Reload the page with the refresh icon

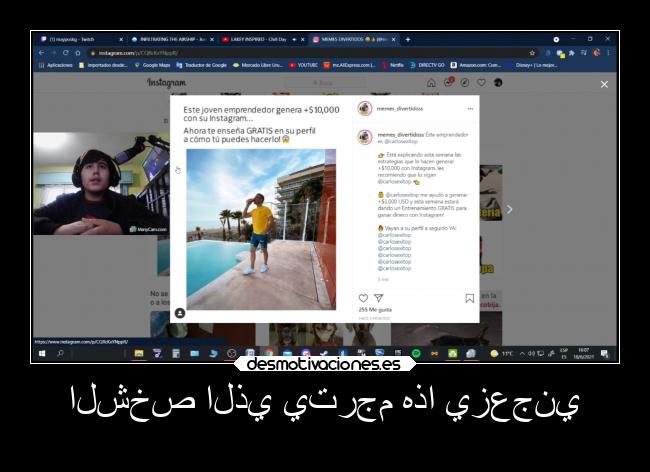(x=65, y=53)
